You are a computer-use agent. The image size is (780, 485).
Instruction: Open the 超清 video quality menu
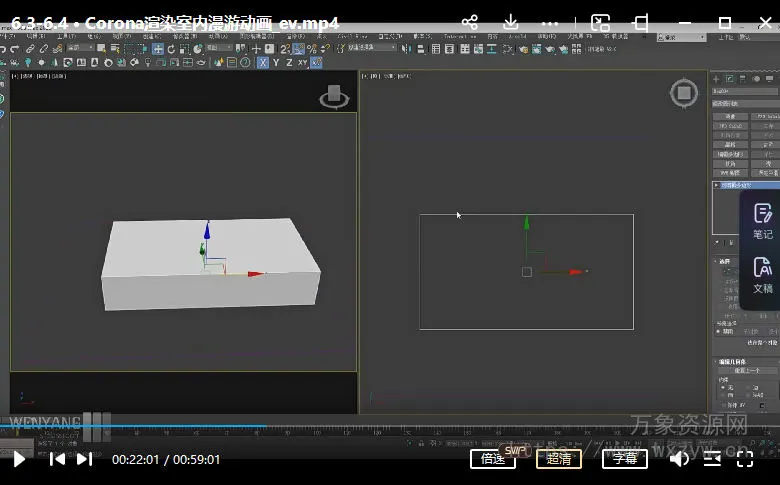point(559,459)
